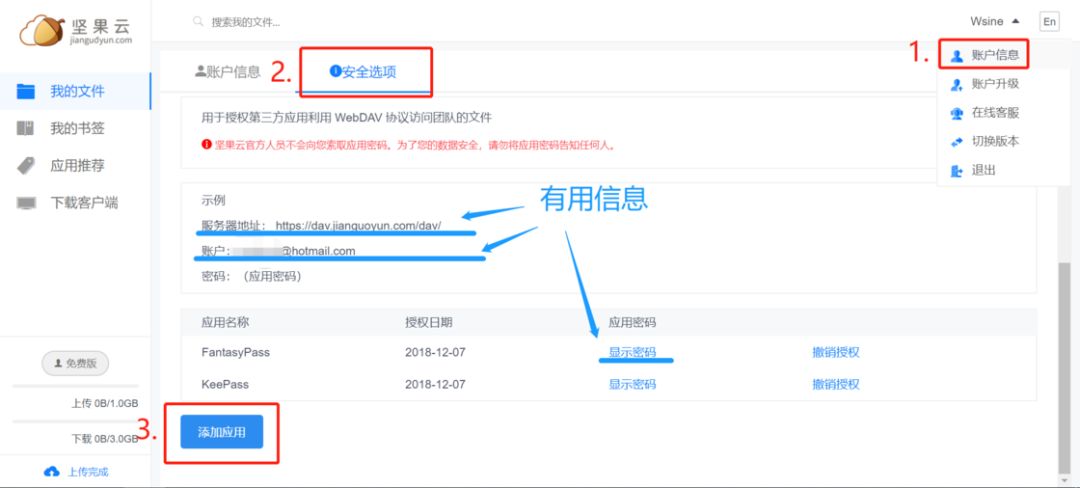Click the KeePass app name

(223, 384)
